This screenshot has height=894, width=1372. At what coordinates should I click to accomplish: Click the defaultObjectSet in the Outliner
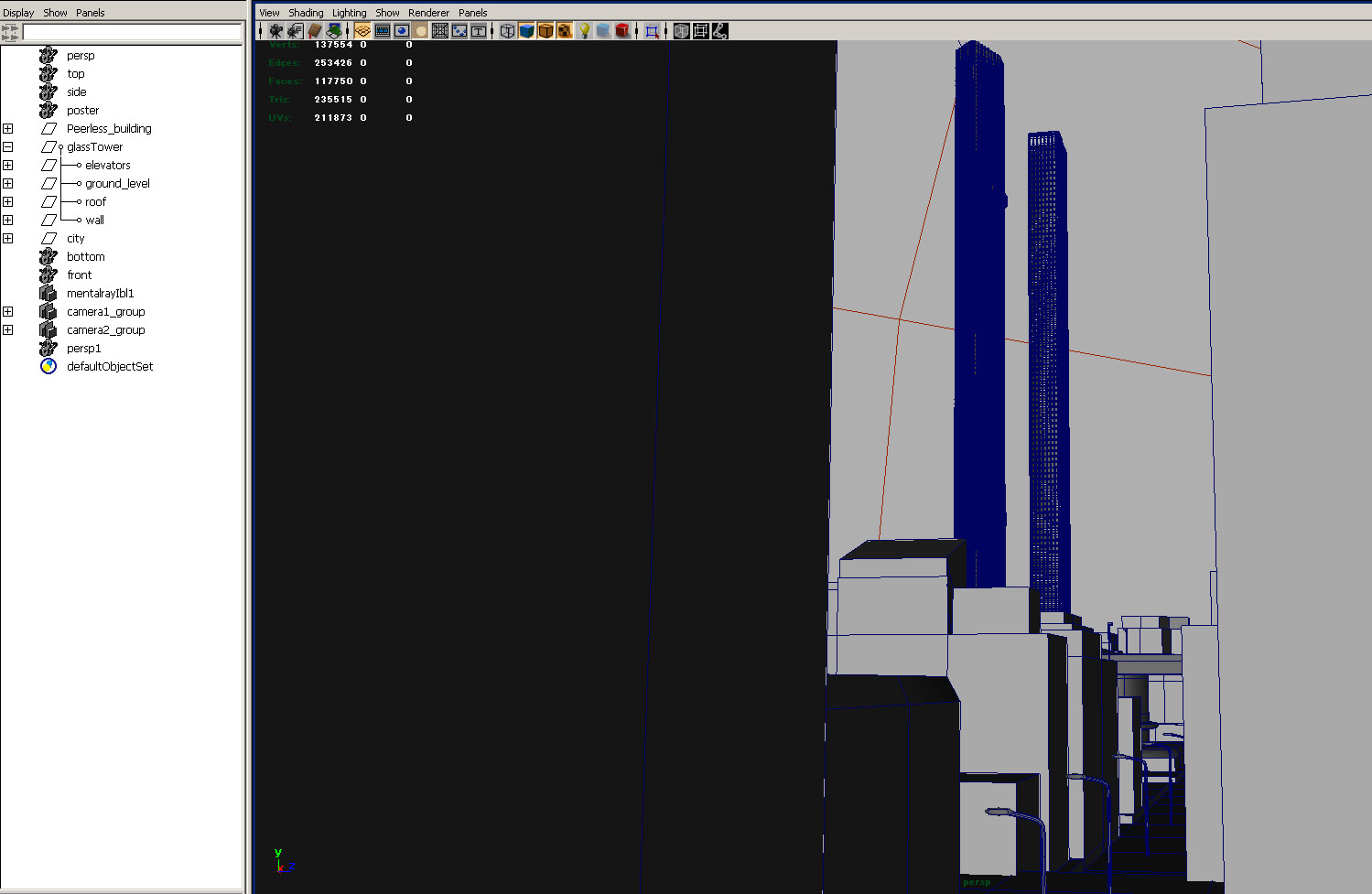pos(110,366)
